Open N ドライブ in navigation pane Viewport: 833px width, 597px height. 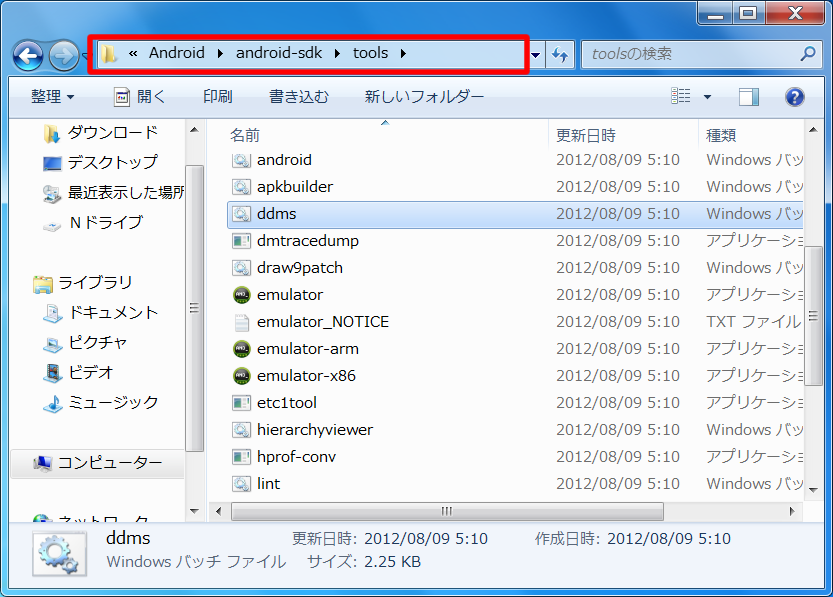coord(93,223)
